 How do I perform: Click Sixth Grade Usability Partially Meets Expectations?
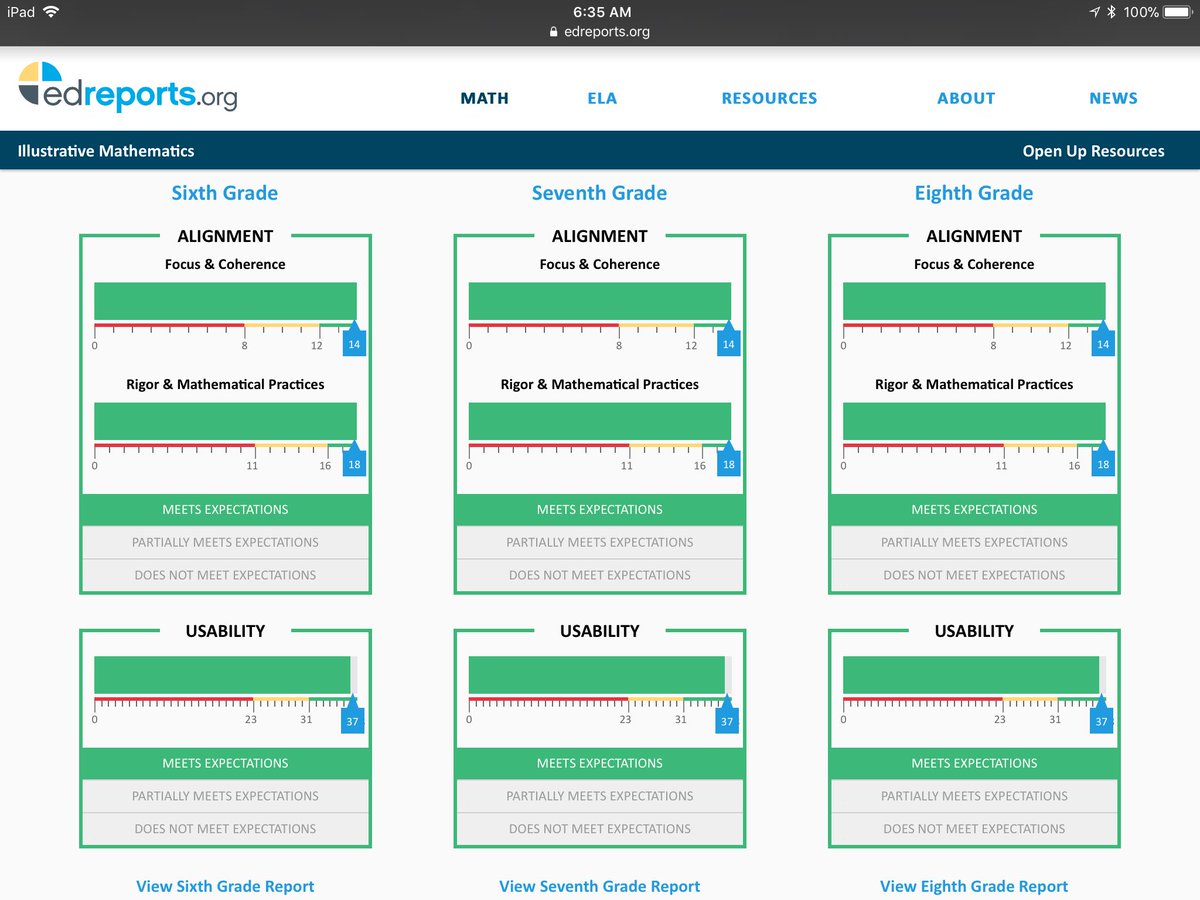[225, 796]
